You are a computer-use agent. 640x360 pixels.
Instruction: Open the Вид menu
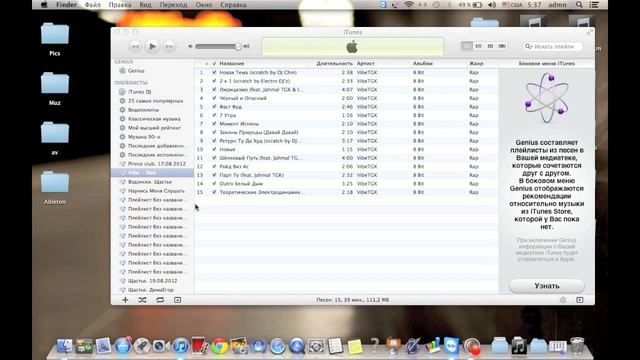pyautogui.click(x=145, y=5)
